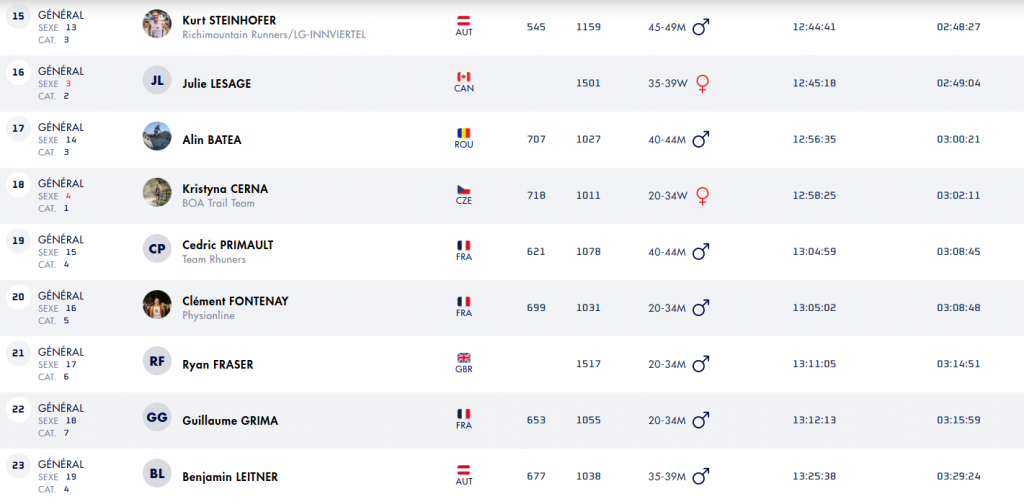Viewport: 1024px width, 504px height.
Task: Click Kurt Steinhofer's profile photo
Action: [x=157, y=24]
